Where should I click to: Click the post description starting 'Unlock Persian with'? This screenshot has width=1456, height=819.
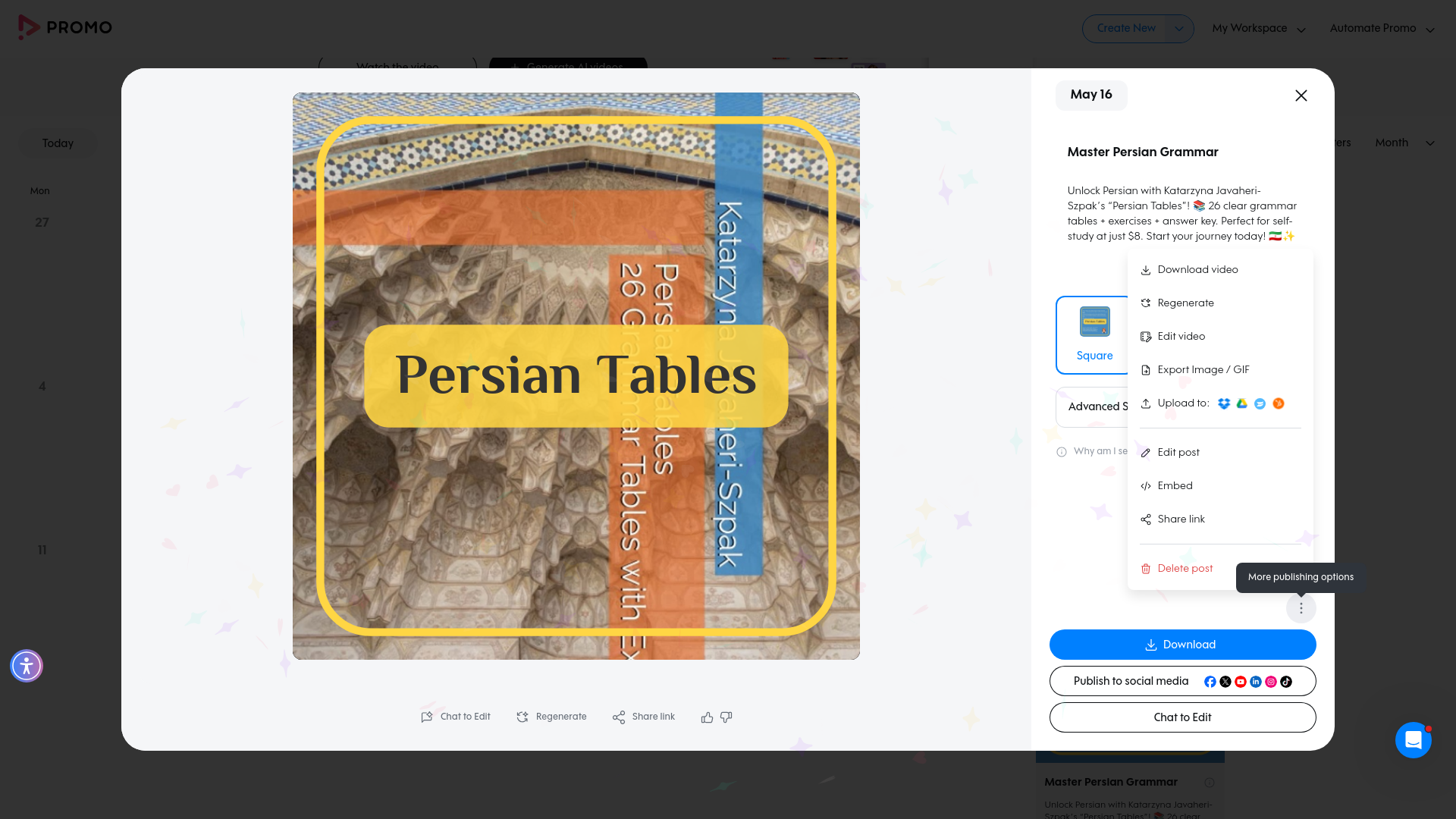[1183, 214]
